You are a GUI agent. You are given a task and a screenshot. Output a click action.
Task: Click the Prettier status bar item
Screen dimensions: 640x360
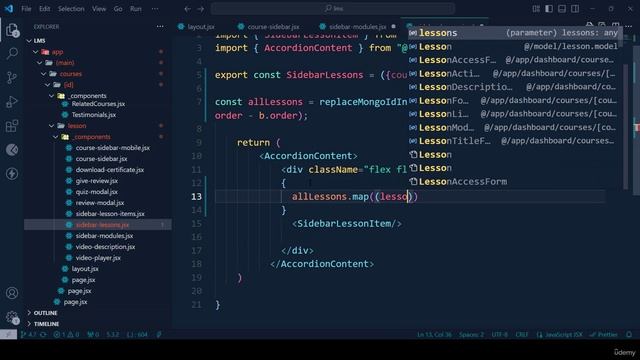[x=604, y=335]
